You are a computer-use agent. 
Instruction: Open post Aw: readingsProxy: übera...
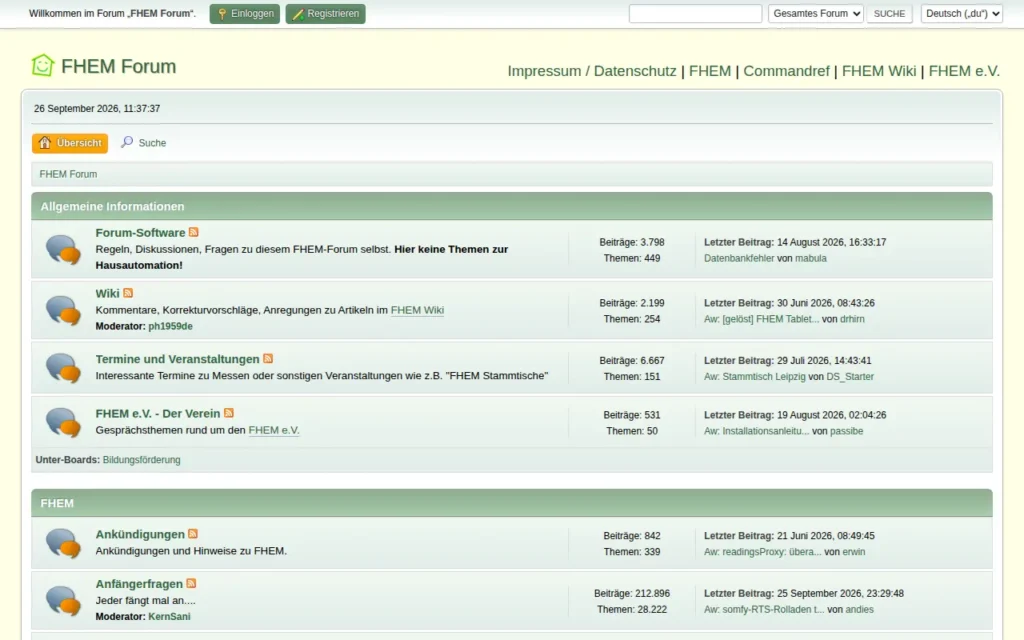(763, 552)
